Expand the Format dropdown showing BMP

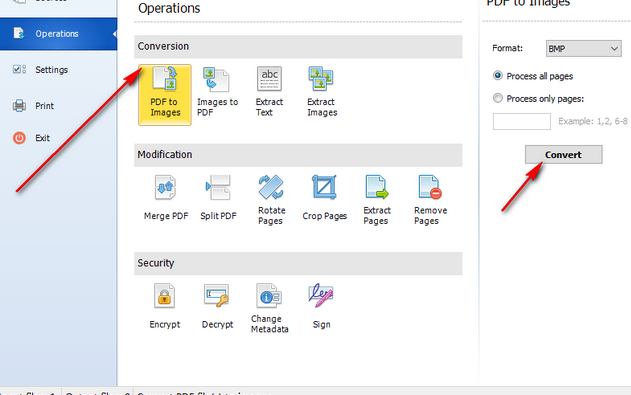tap(584, 49)
